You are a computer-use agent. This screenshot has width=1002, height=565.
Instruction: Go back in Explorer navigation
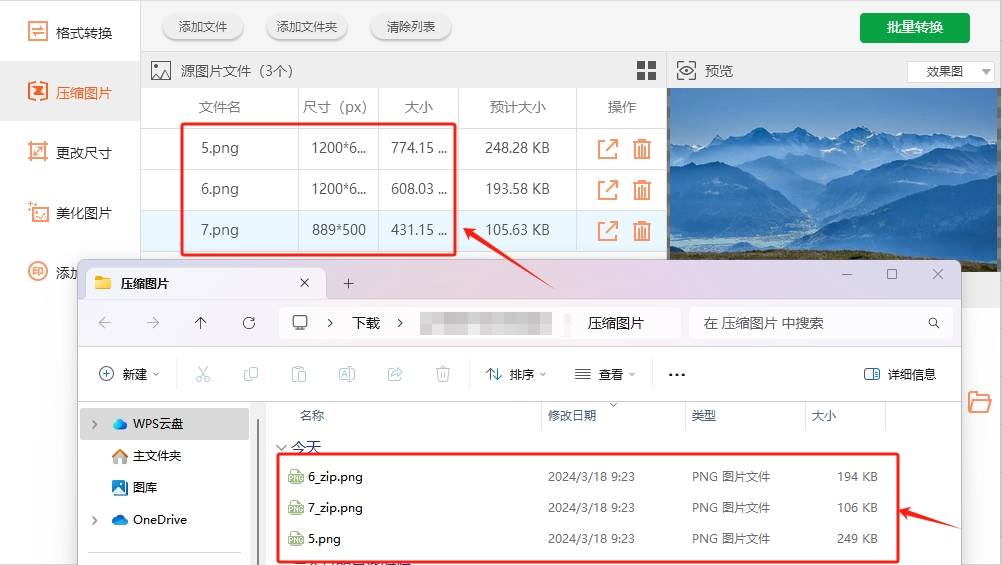(x=105, y=323)
